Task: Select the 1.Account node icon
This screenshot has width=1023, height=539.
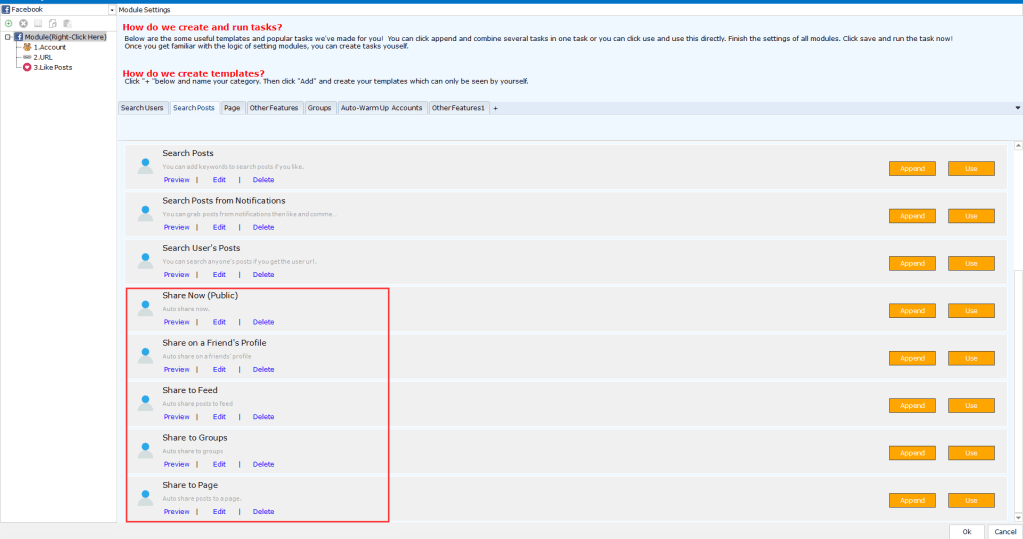Action: click(x=27, y=47)
